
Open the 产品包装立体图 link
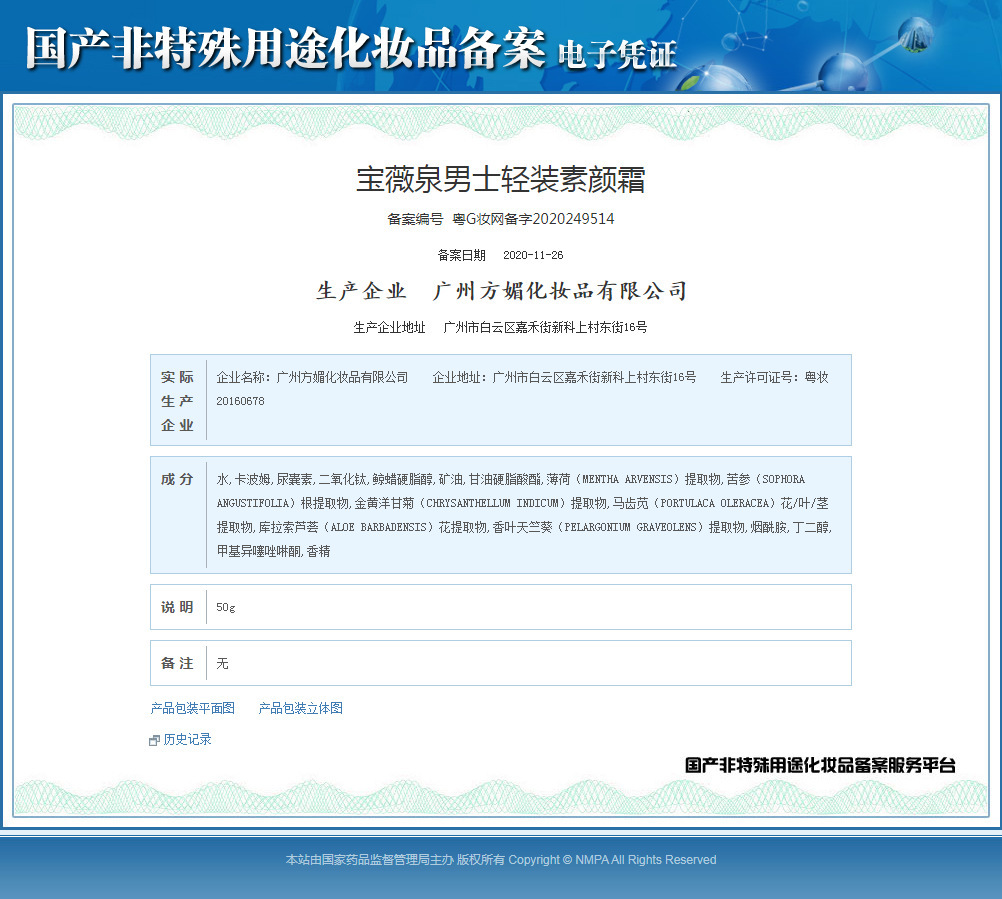click(x=300, y=708)
